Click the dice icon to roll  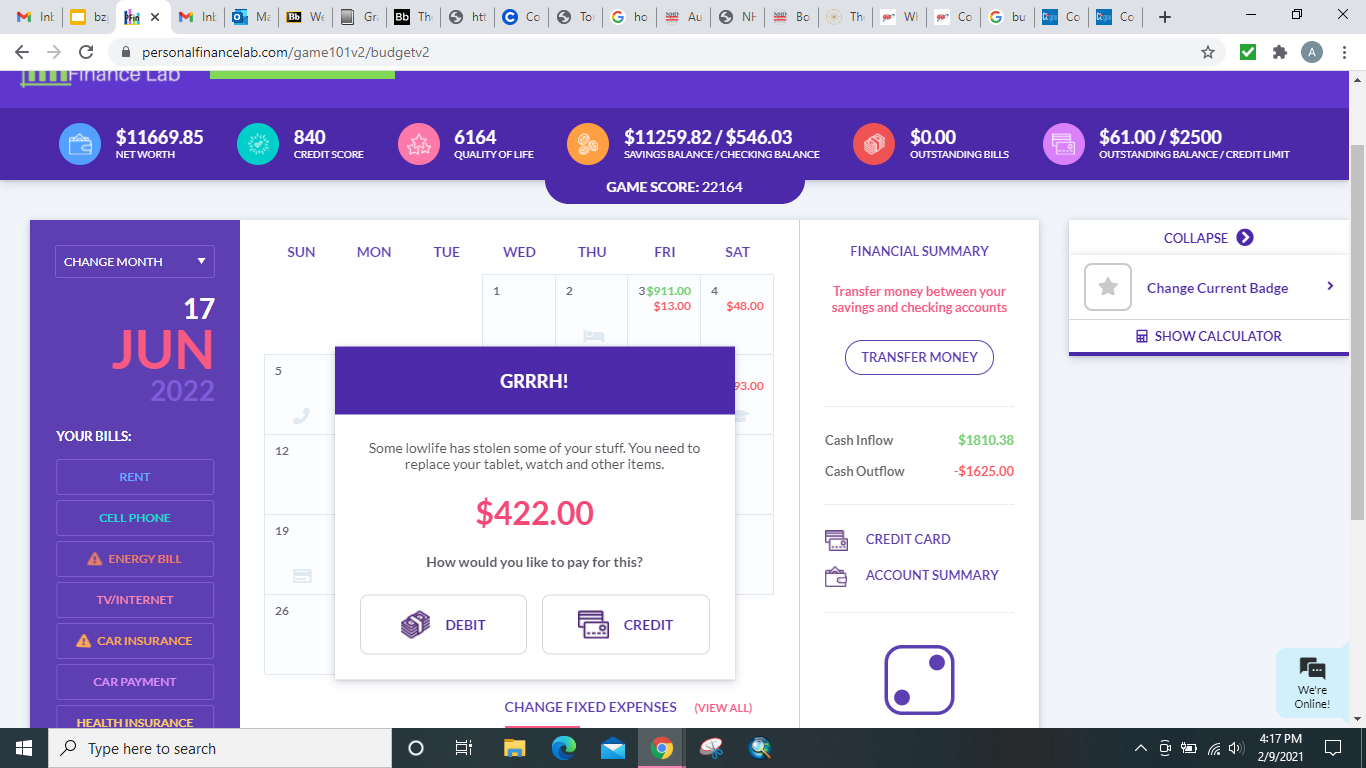[x=918, y=678]
